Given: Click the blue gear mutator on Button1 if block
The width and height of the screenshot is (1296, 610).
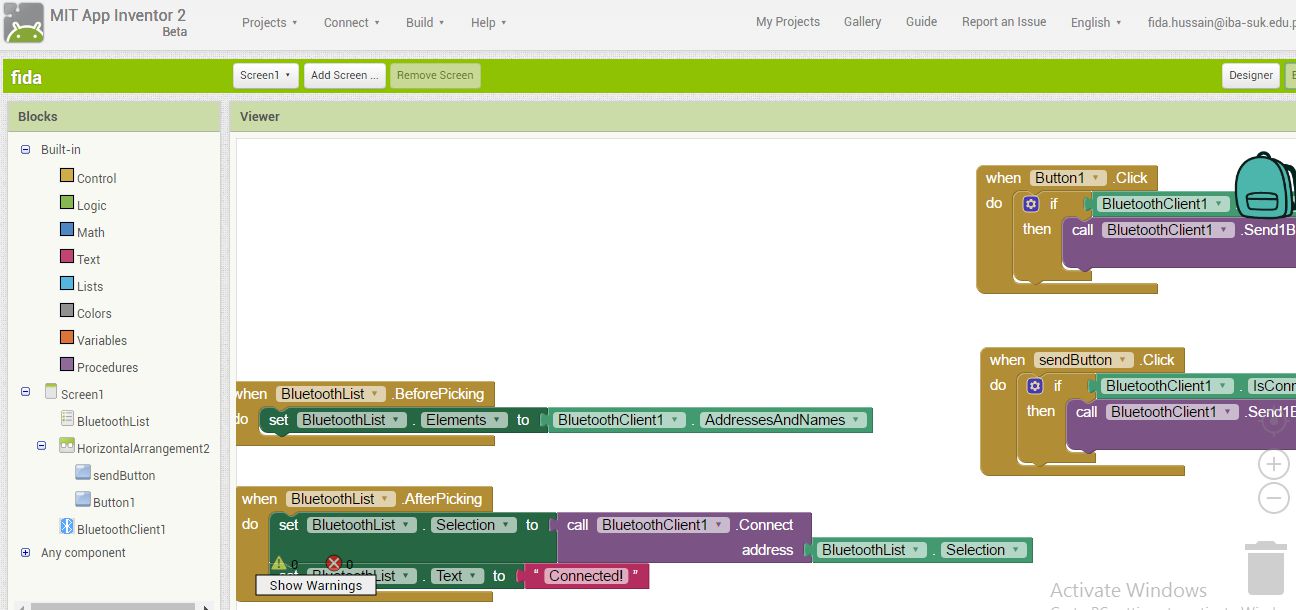Looking at the screenshot, I should pyautogui.click(x=1031, y=204).
